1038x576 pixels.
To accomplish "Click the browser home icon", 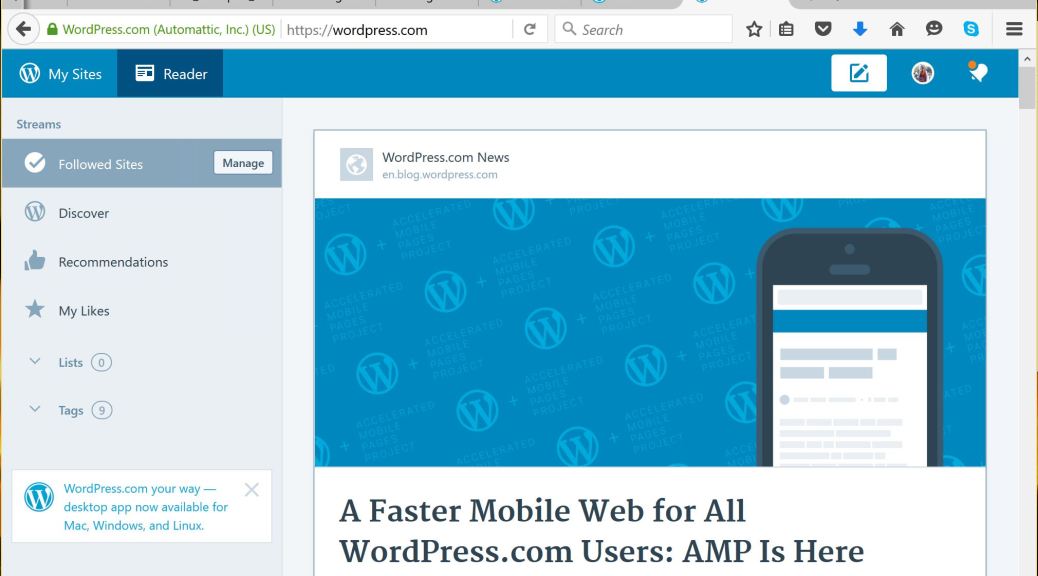I will coord(896,29).
